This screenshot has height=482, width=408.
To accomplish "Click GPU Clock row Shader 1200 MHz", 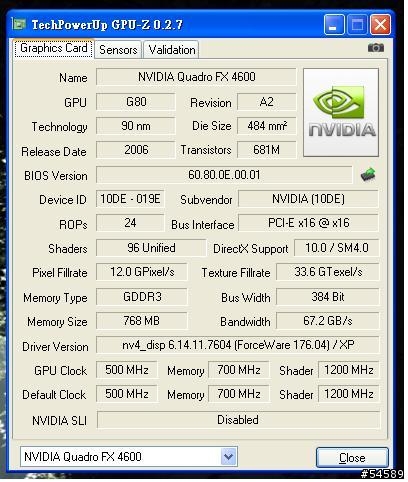I will point(349,370).
